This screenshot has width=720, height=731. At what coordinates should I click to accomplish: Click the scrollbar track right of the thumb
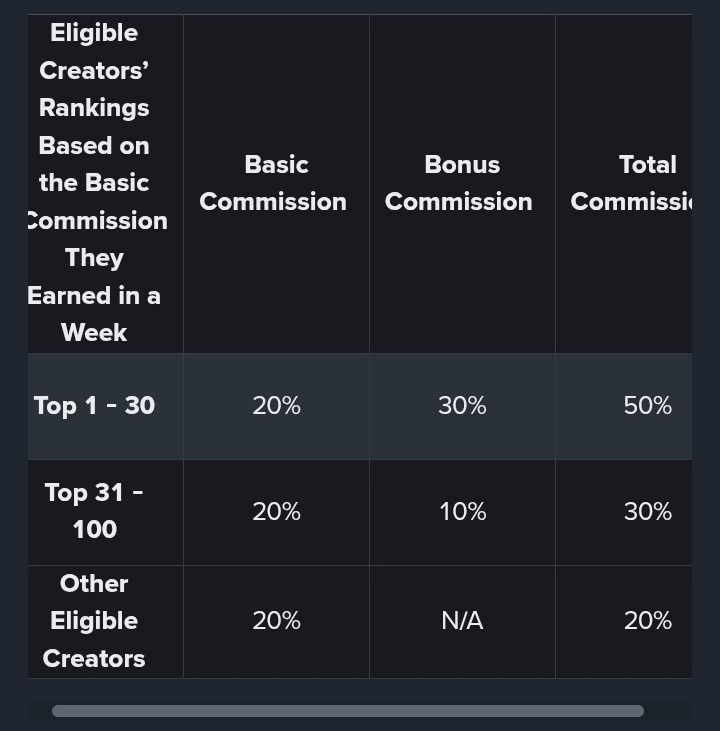point(667,711)
